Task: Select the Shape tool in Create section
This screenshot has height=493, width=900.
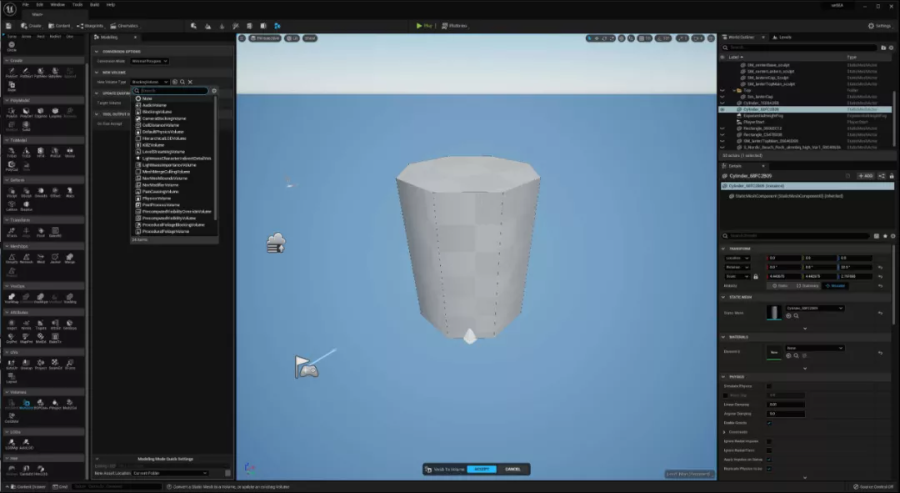Action: click(11, 87)
